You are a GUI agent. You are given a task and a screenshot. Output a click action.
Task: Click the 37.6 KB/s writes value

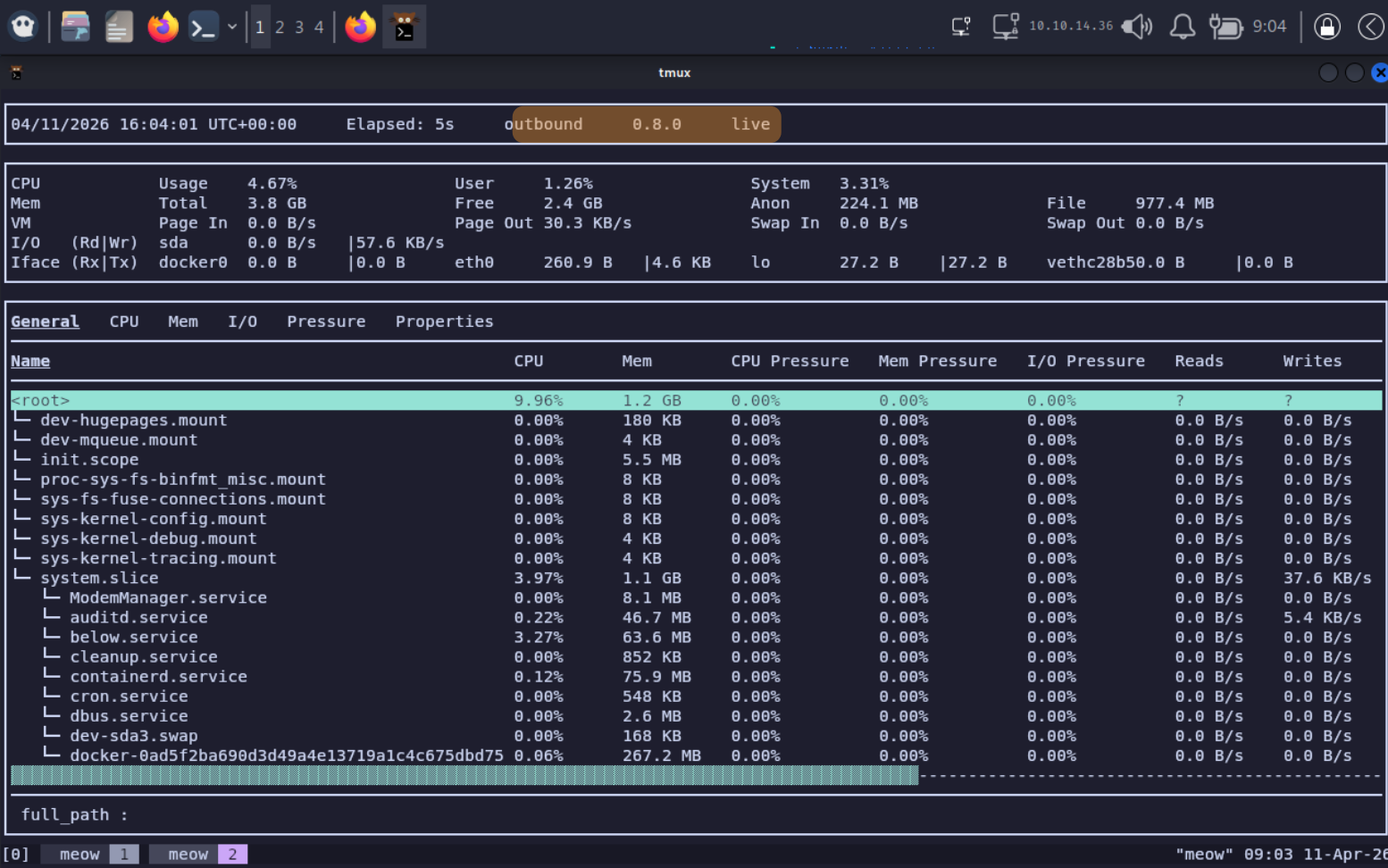click(1327, 578)
